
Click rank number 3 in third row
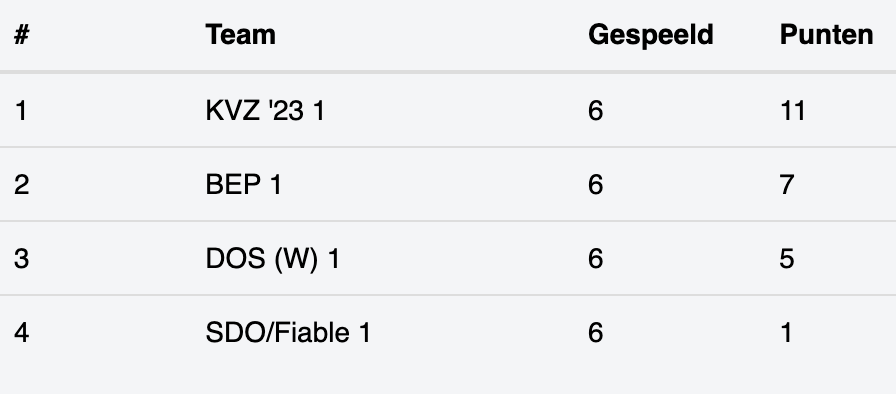coord(22,259)
